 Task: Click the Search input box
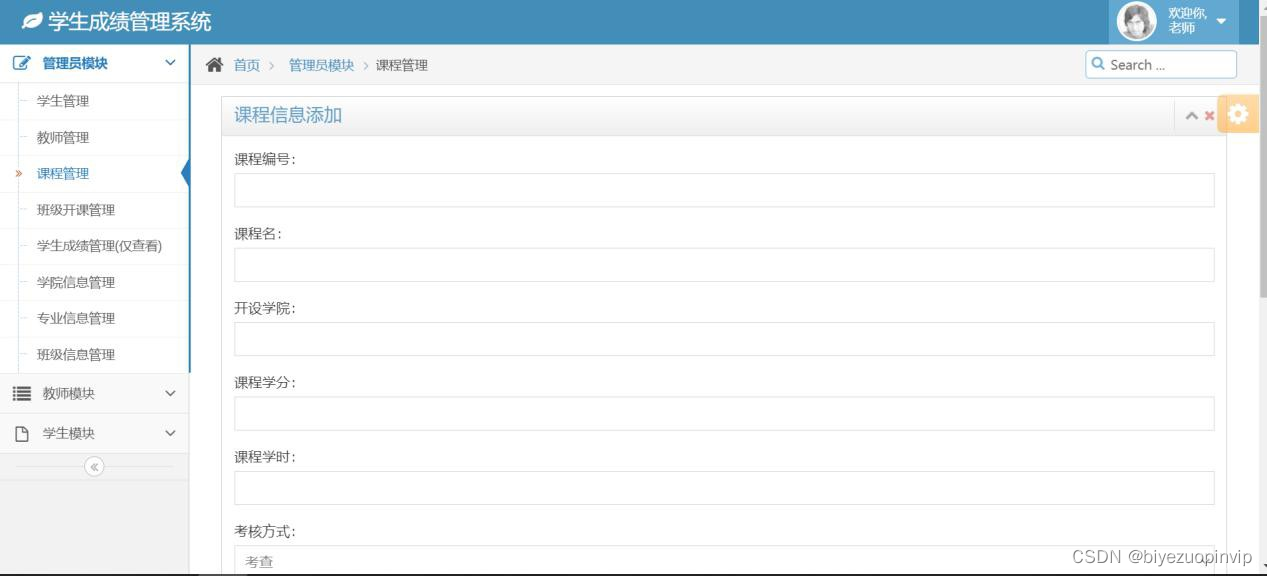click(x=1161, y=65)
